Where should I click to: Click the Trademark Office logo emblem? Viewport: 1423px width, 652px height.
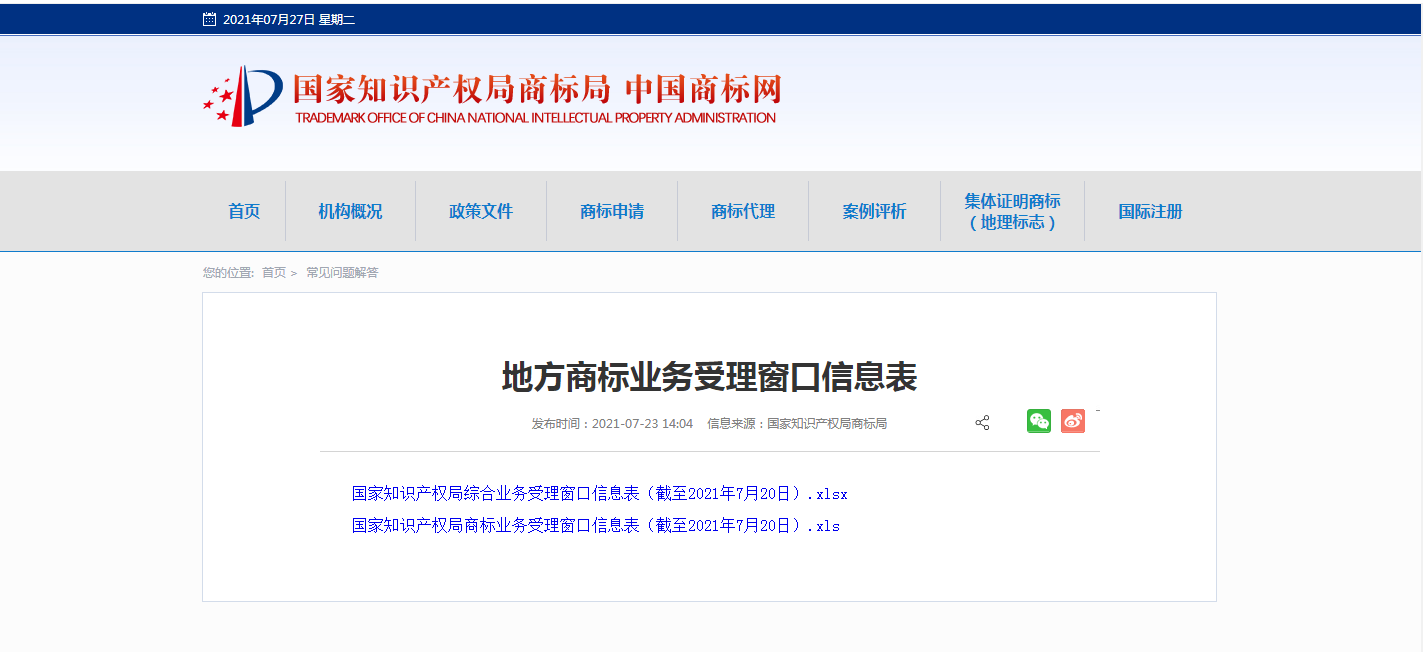[x=243, y=96]
